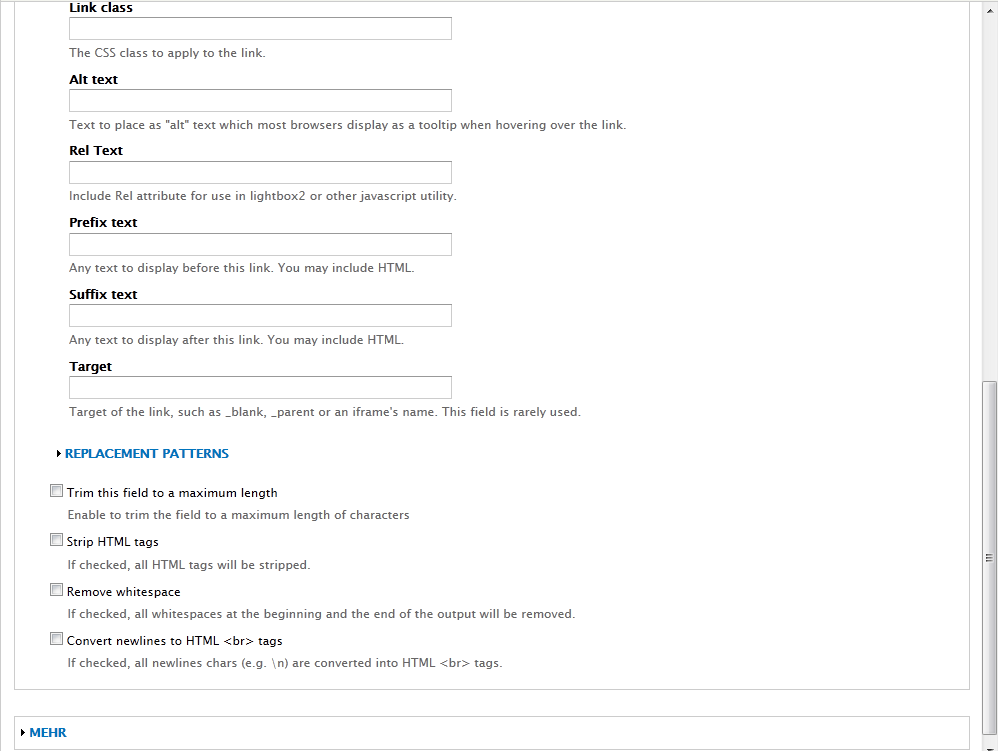Enable Trim this field to maximum length
Viewport: 998px width, 751px height.
57,491
